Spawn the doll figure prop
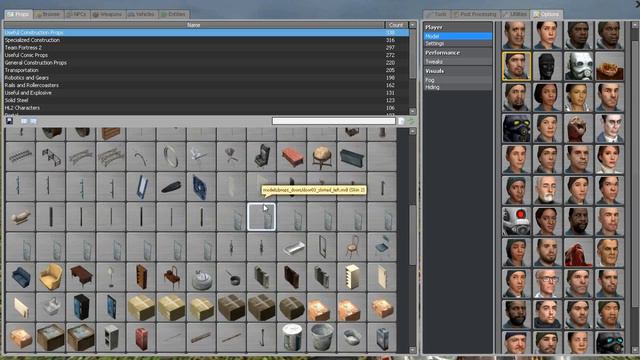The height and width of the screenshot is (360, 640). [x=20, y=217]
